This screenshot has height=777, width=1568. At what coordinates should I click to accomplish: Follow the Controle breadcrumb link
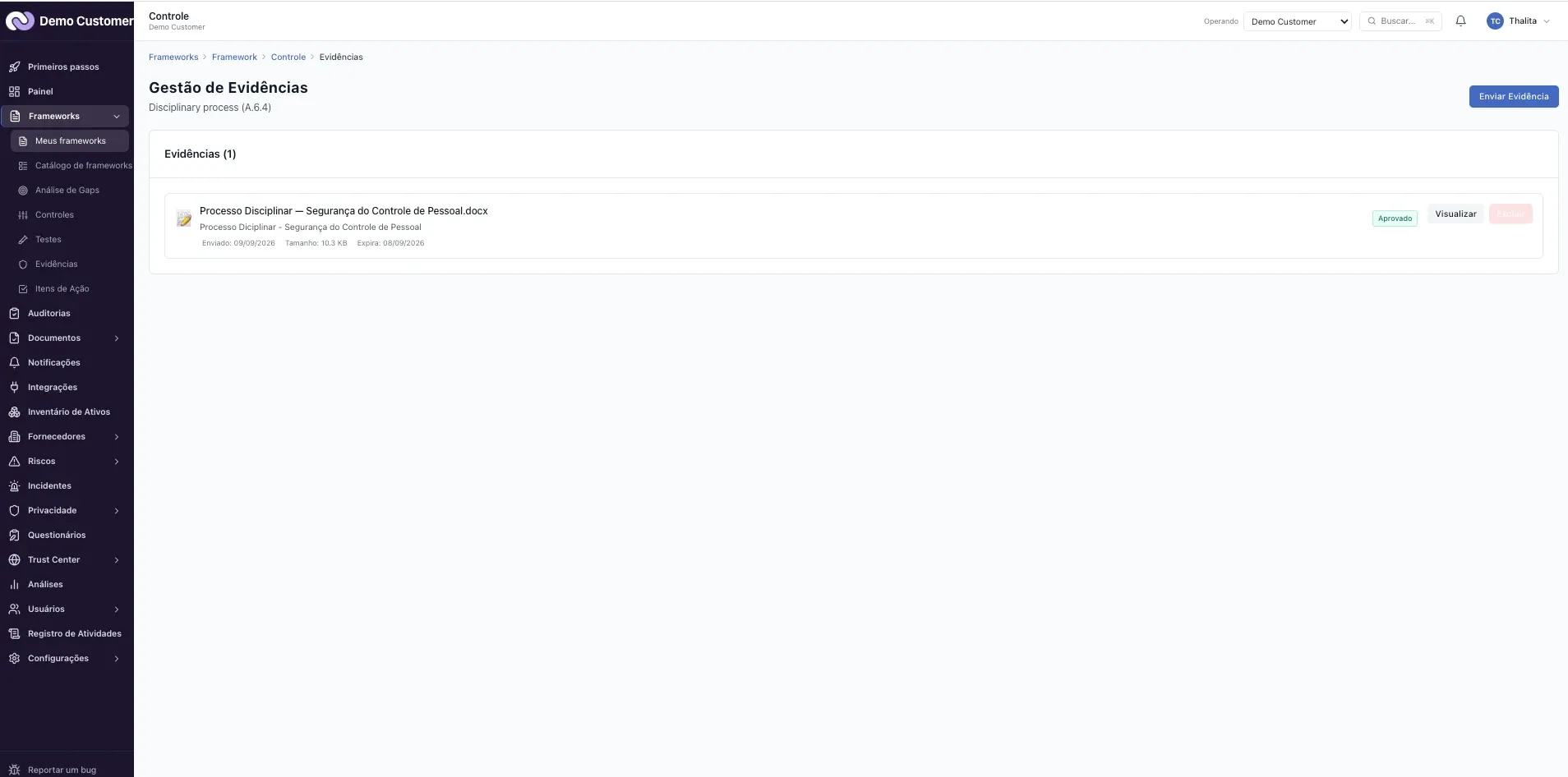tap(288, 57)
